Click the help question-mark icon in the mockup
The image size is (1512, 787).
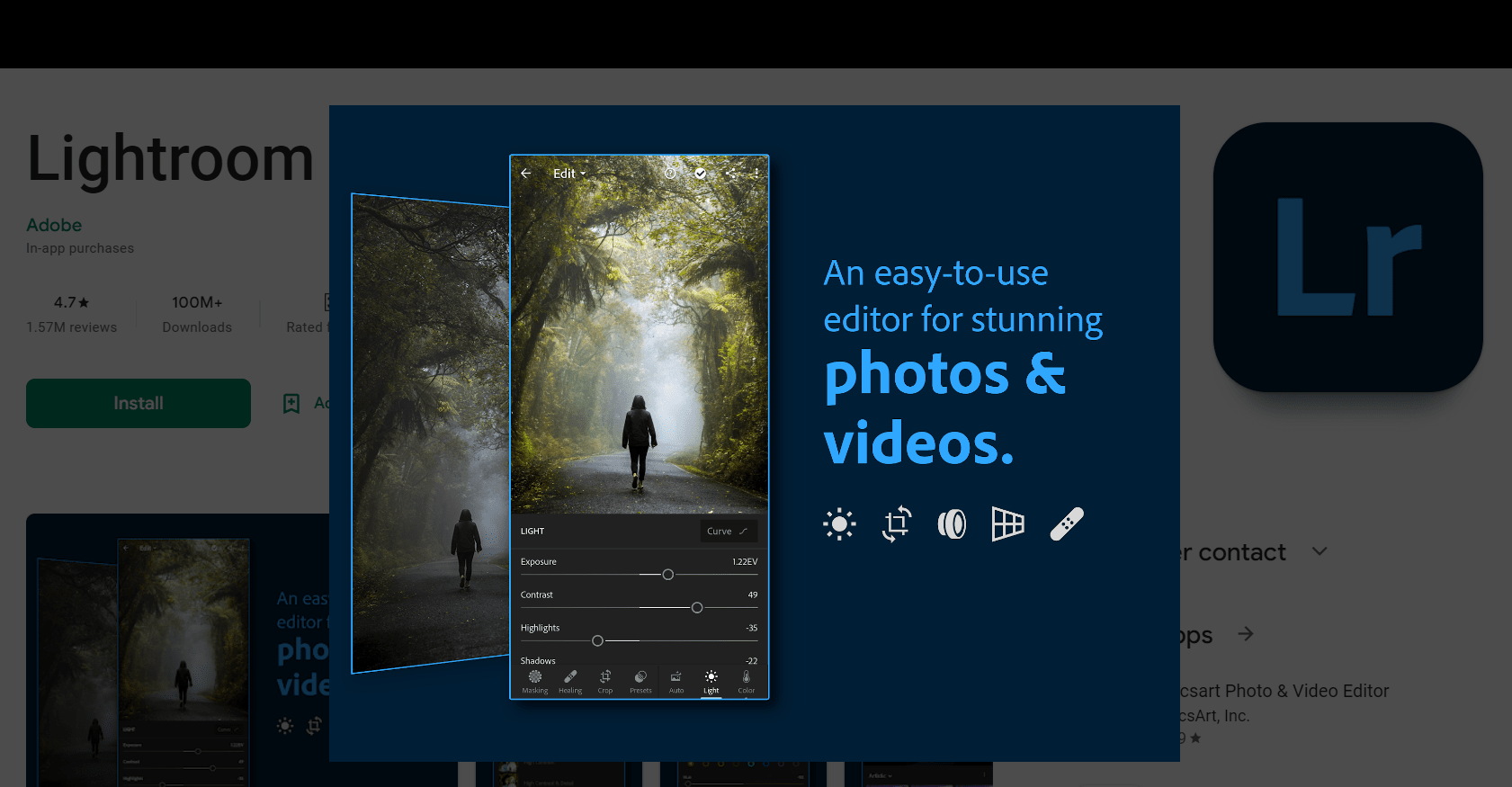(x=670, y=173)
